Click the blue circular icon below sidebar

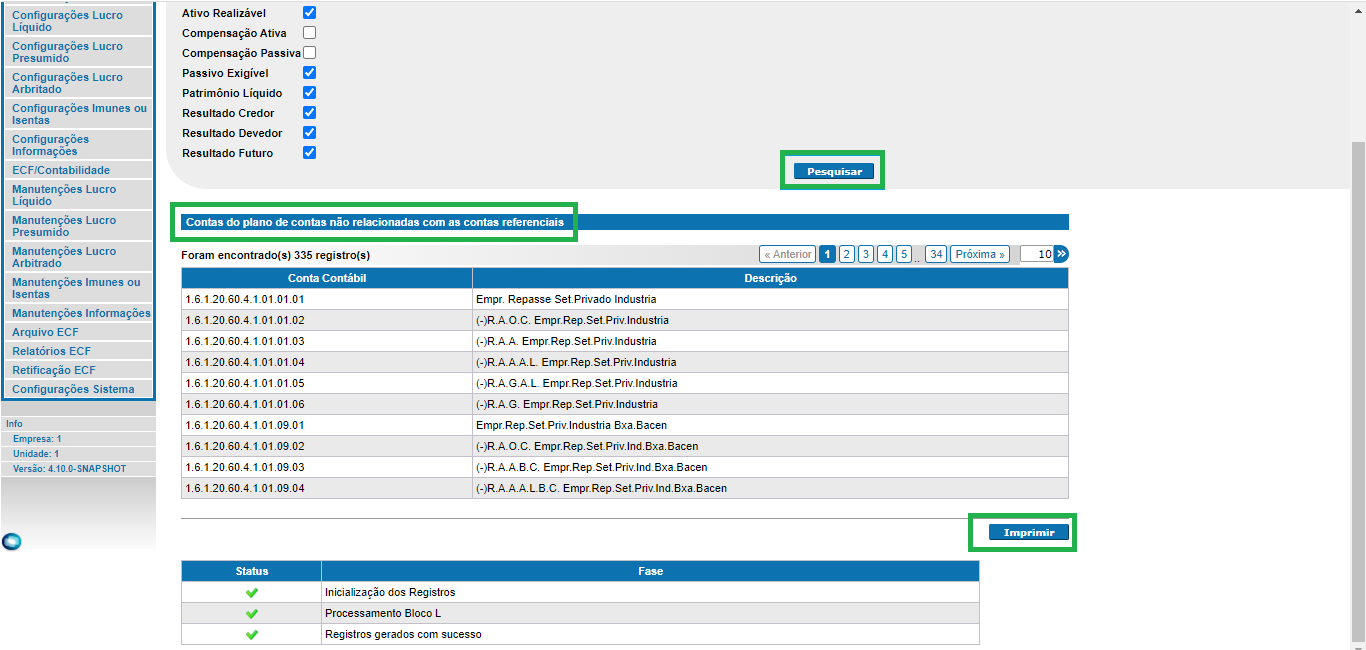click(12, 542)
